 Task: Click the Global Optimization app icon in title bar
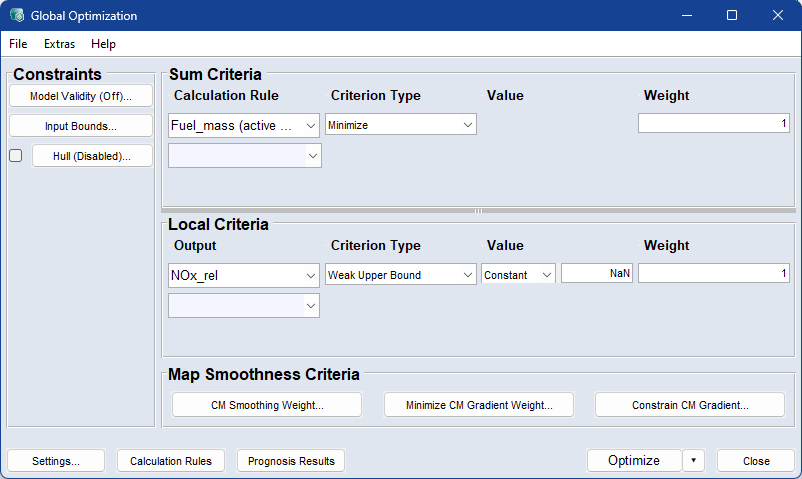(x=17, y=16)
